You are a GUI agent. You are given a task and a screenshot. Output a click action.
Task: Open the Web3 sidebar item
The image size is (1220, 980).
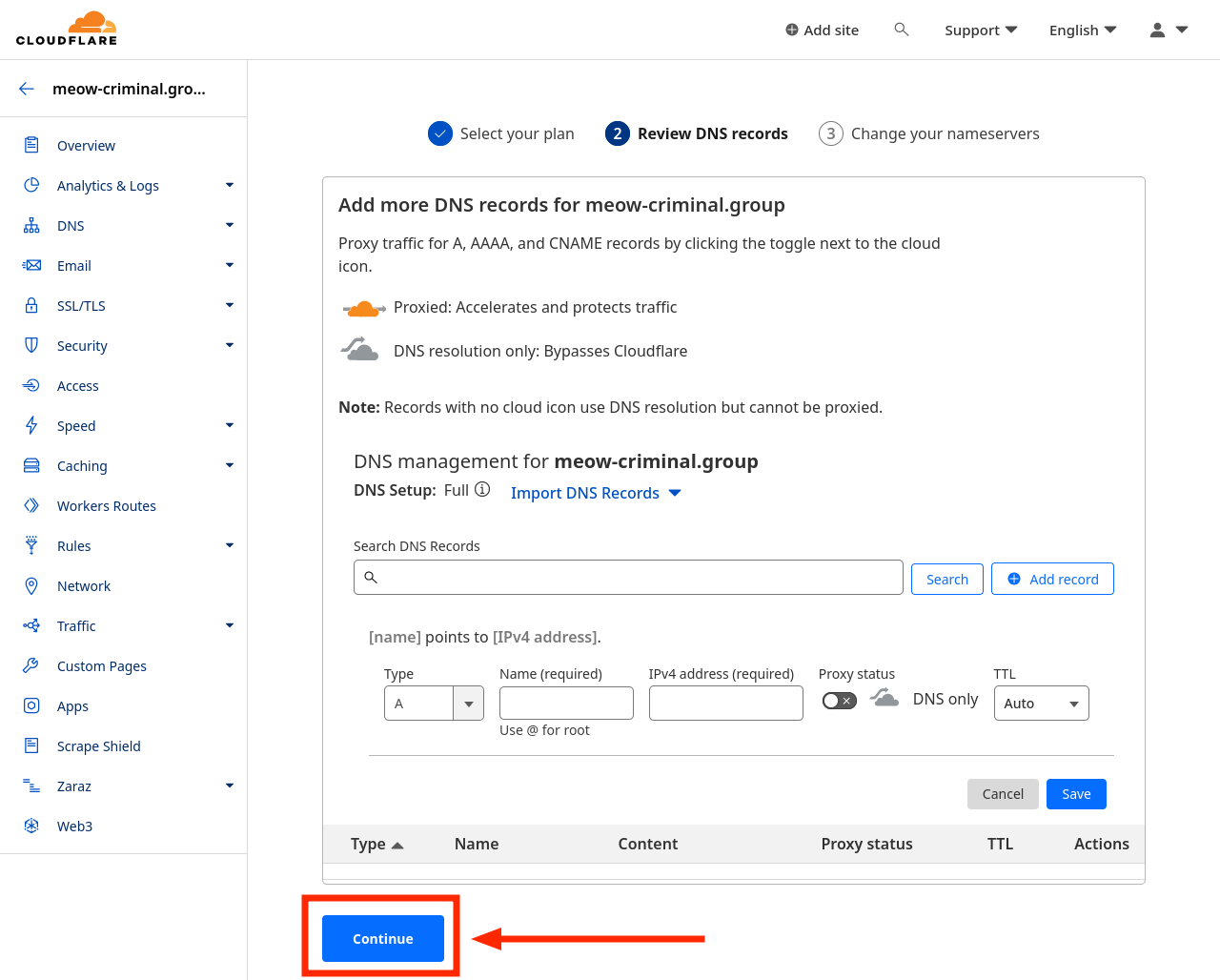point(74,826)
